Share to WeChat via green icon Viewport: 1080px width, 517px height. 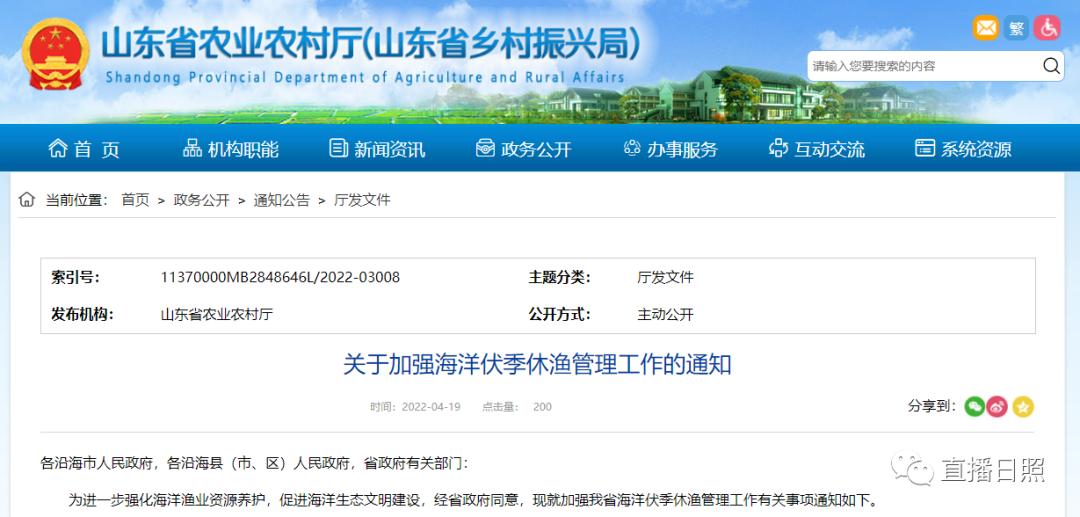tap(975, 407)
